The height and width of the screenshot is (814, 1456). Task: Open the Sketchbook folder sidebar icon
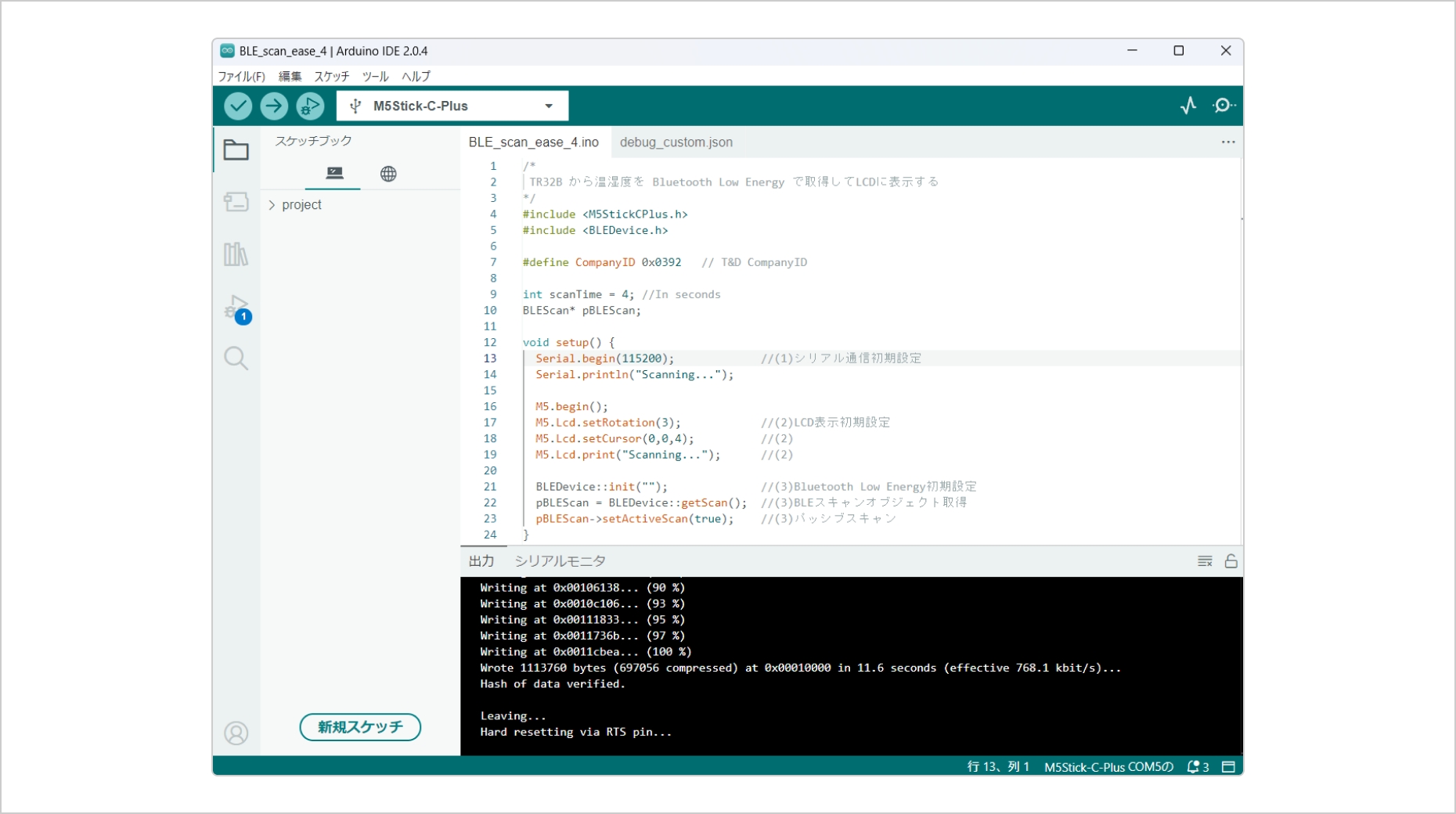(236, 149)
